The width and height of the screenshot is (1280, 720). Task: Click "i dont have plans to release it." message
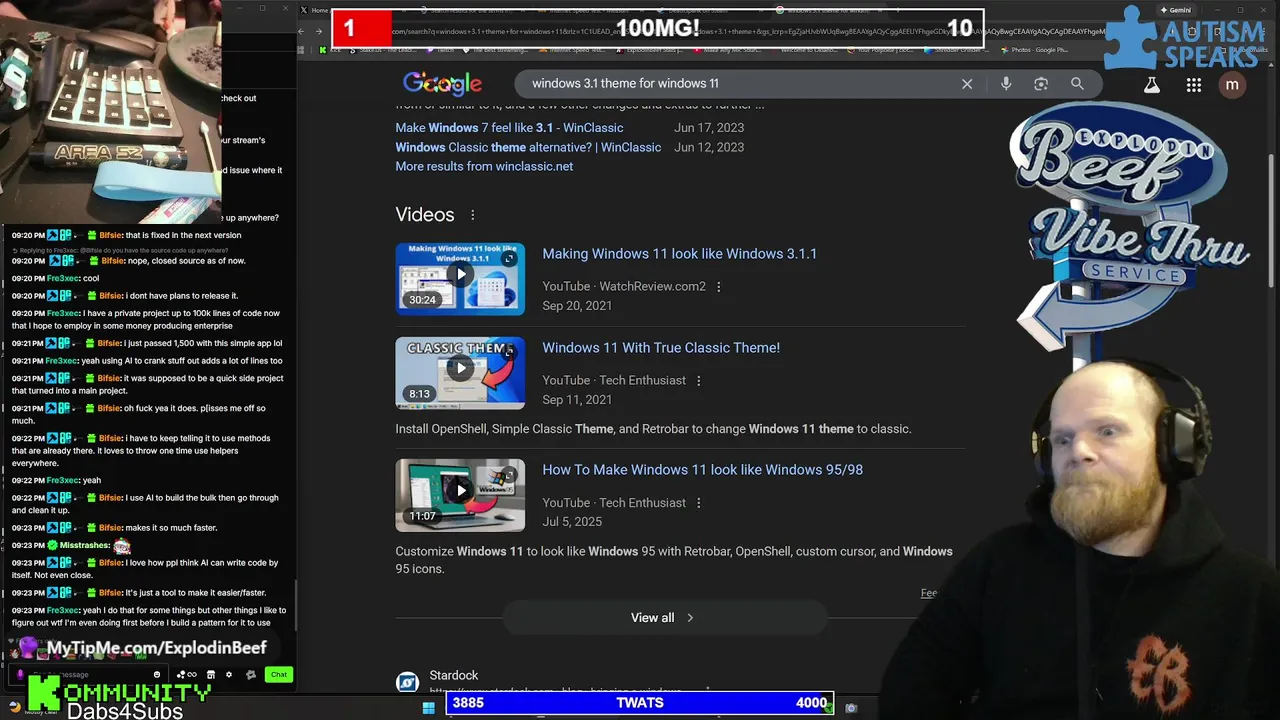click(182, 296)
